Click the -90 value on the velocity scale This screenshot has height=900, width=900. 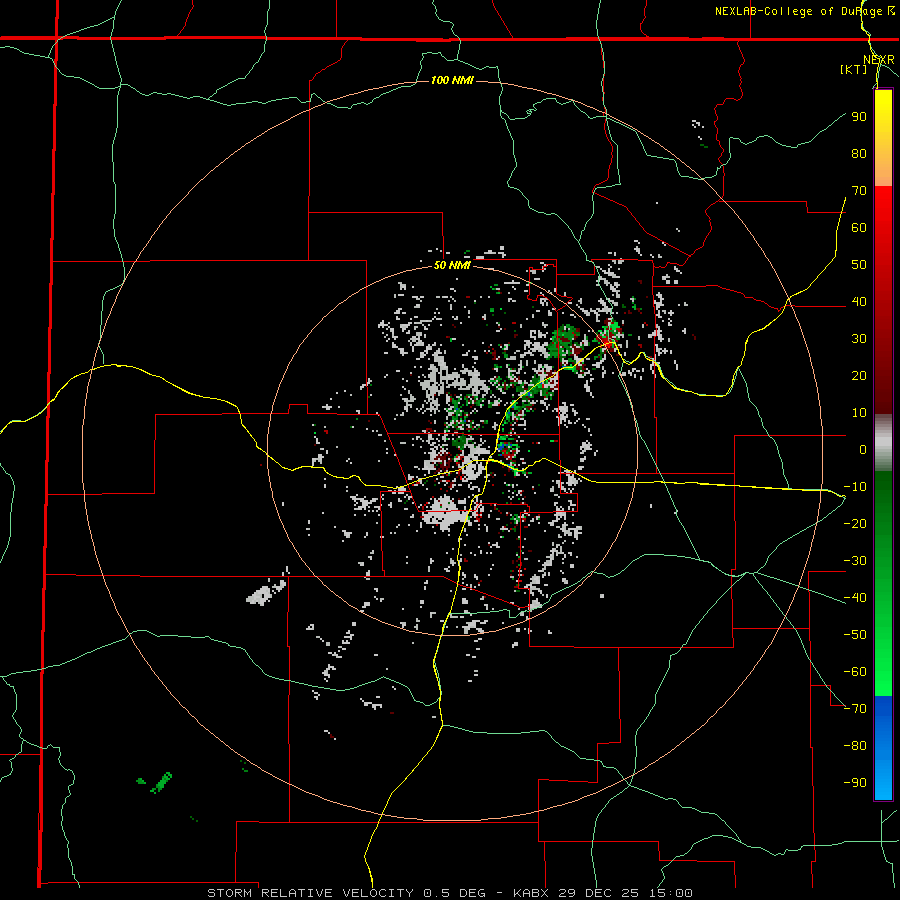pos(855,783)
